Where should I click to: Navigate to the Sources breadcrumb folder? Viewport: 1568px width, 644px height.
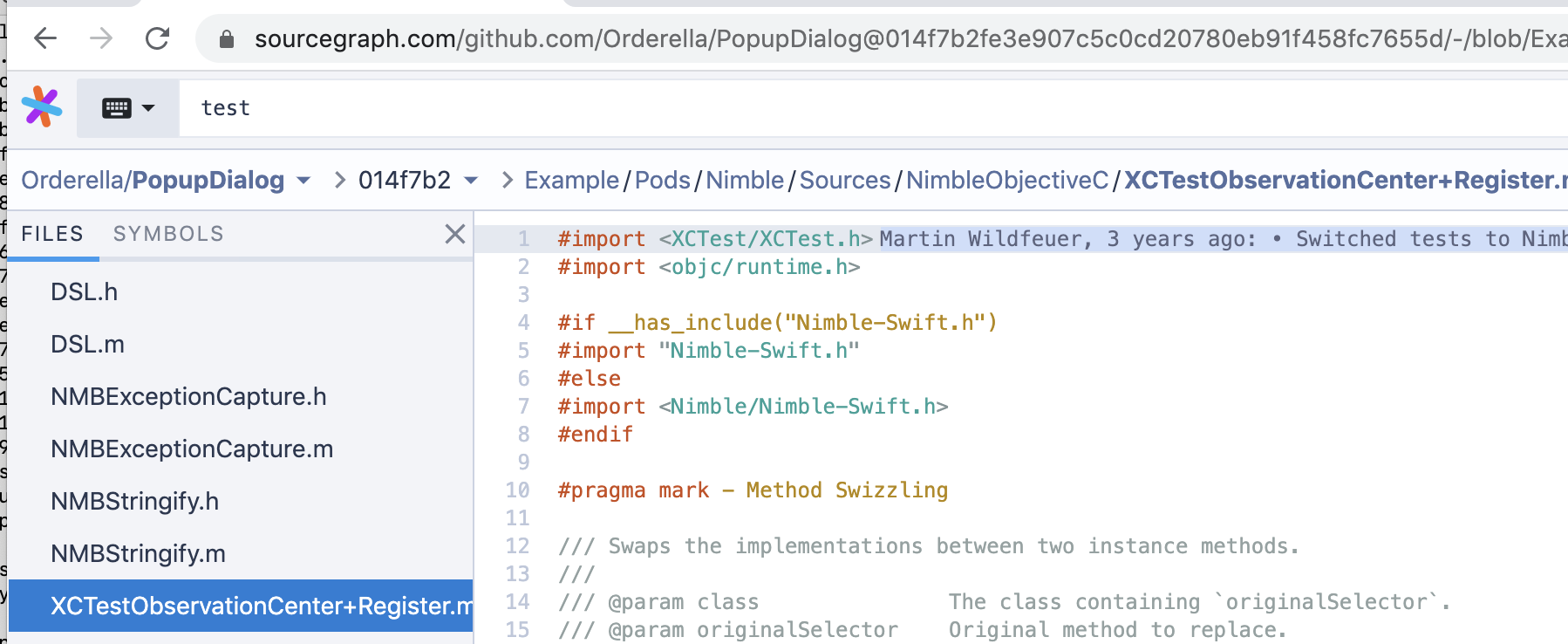(845, 180)
